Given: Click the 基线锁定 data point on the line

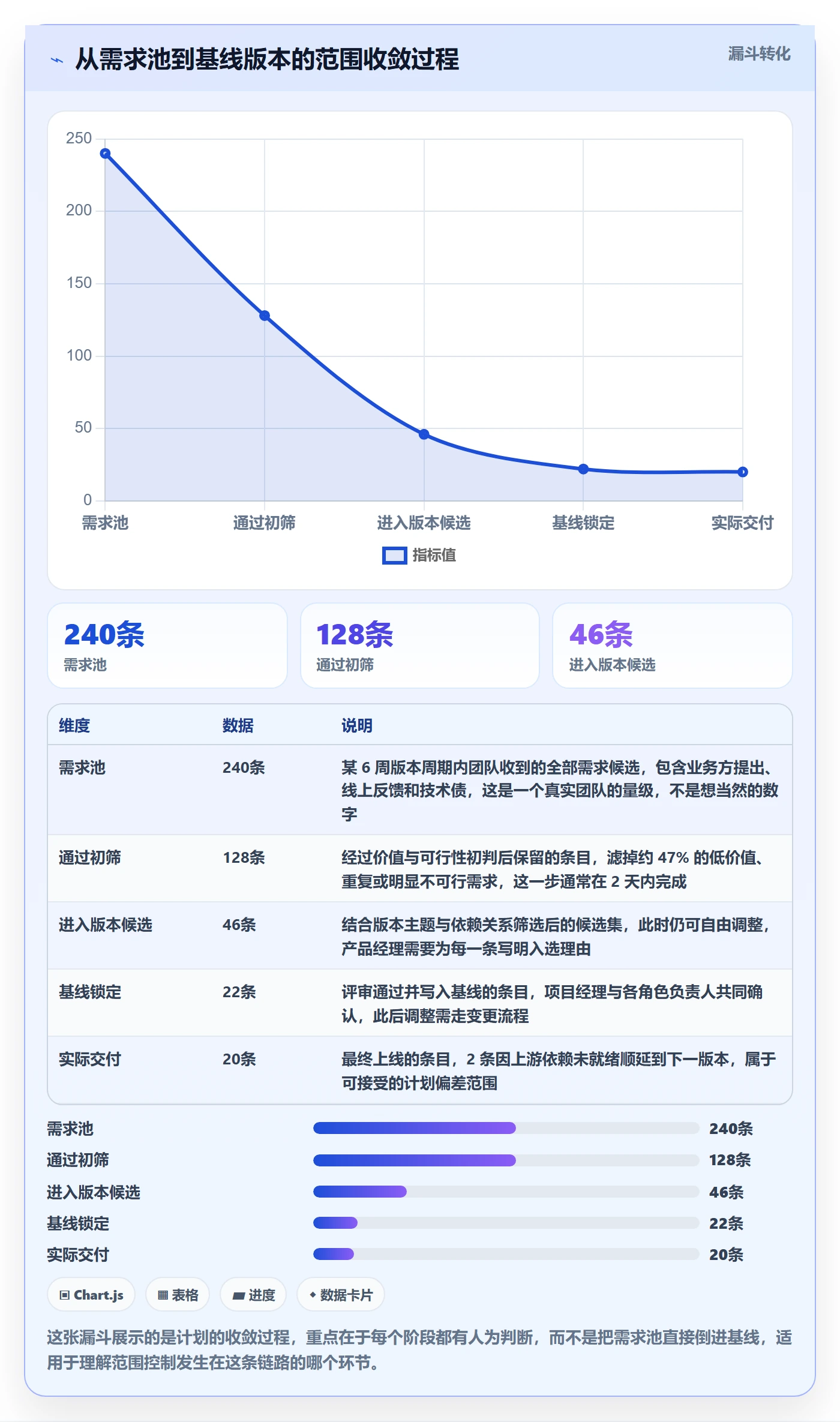Looking at the screenshot, I should 583,469.
